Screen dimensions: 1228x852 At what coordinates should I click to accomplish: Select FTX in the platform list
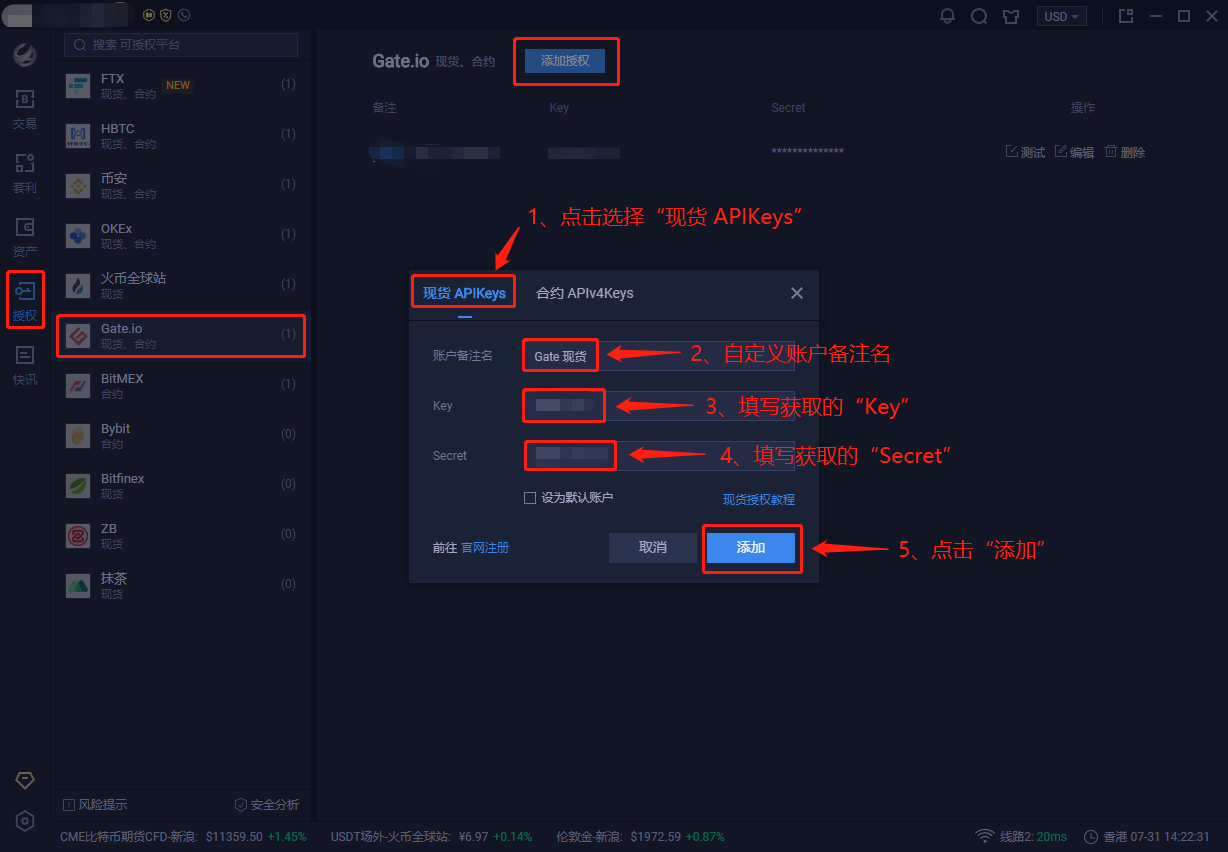181,86
